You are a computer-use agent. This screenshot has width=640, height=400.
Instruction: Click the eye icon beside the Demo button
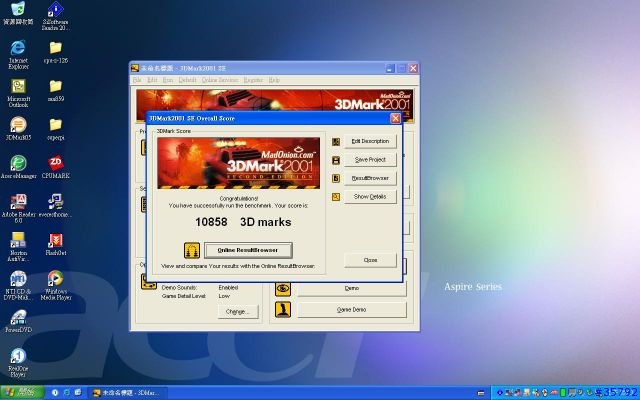click(x=283, y=289)
